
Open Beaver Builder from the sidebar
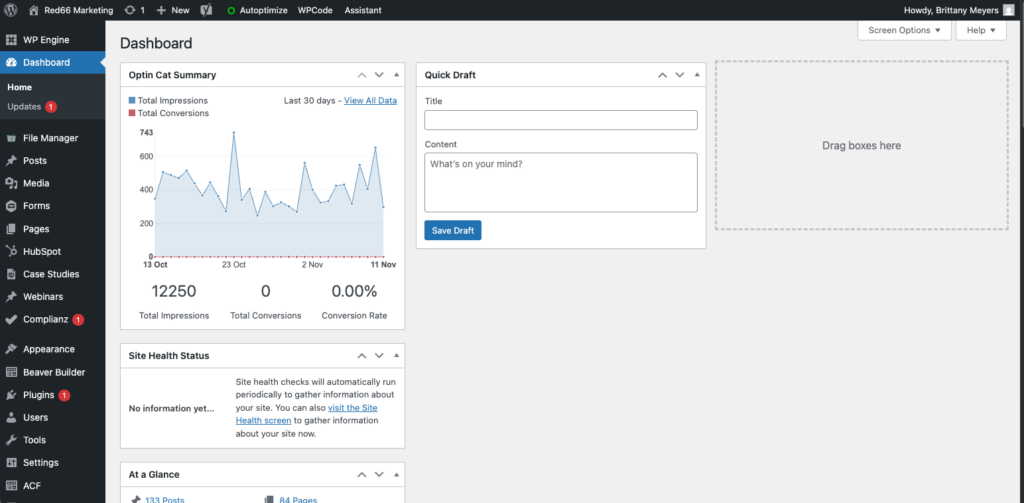pyautogui.click(x=53, y=372)
